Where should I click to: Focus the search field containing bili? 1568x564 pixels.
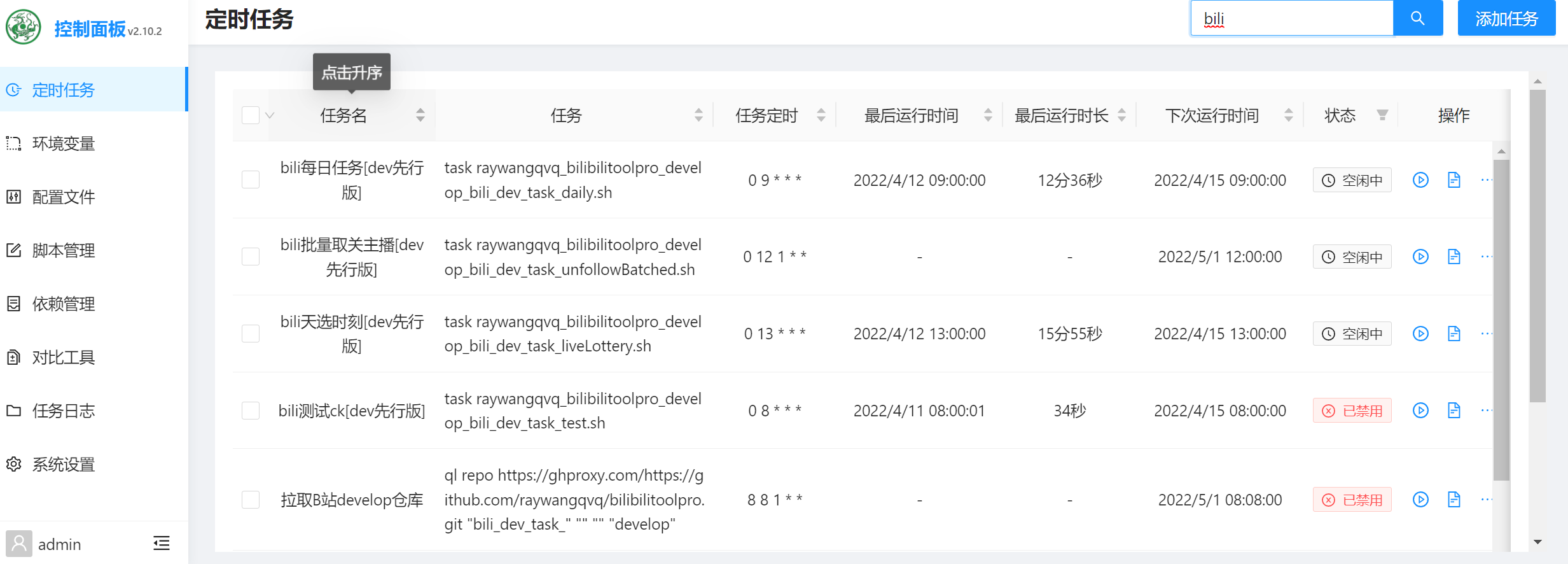point(1291,18)
